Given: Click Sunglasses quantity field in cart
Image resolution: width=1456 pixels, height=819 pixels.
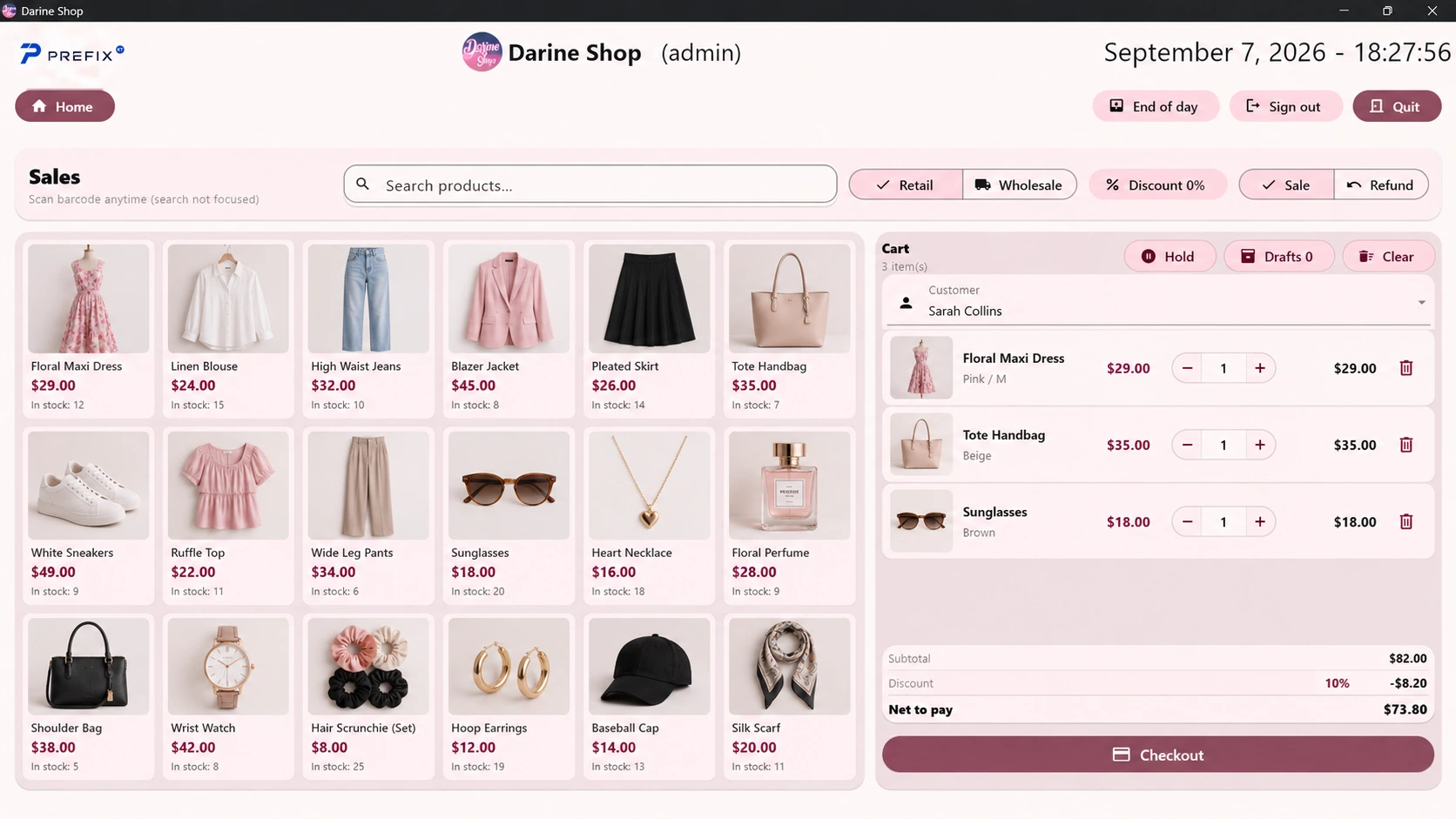Looking at the screenshot, I should tap(1223, 522).
